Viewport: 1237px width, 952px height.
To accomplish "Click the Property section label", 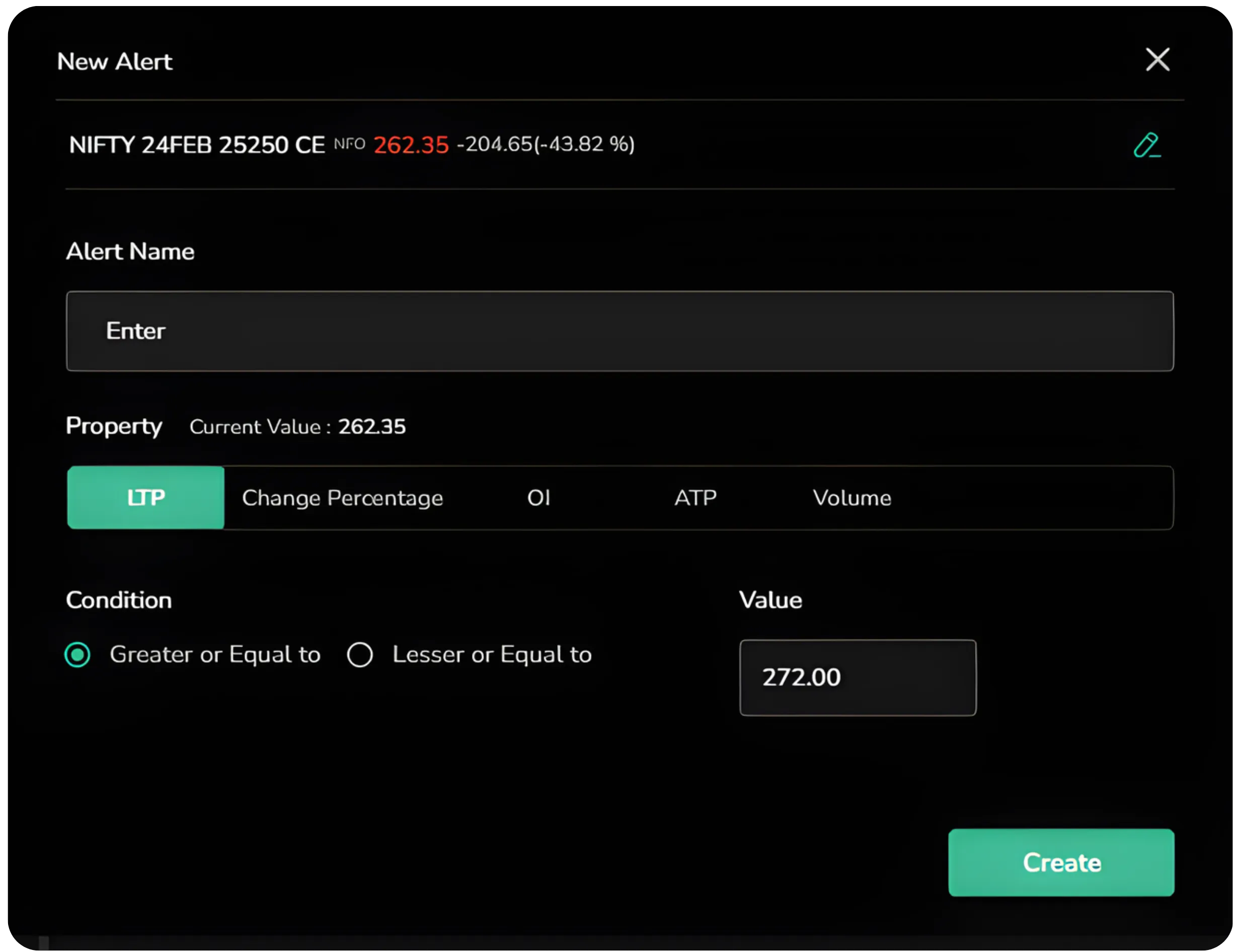I will (114, 427).
